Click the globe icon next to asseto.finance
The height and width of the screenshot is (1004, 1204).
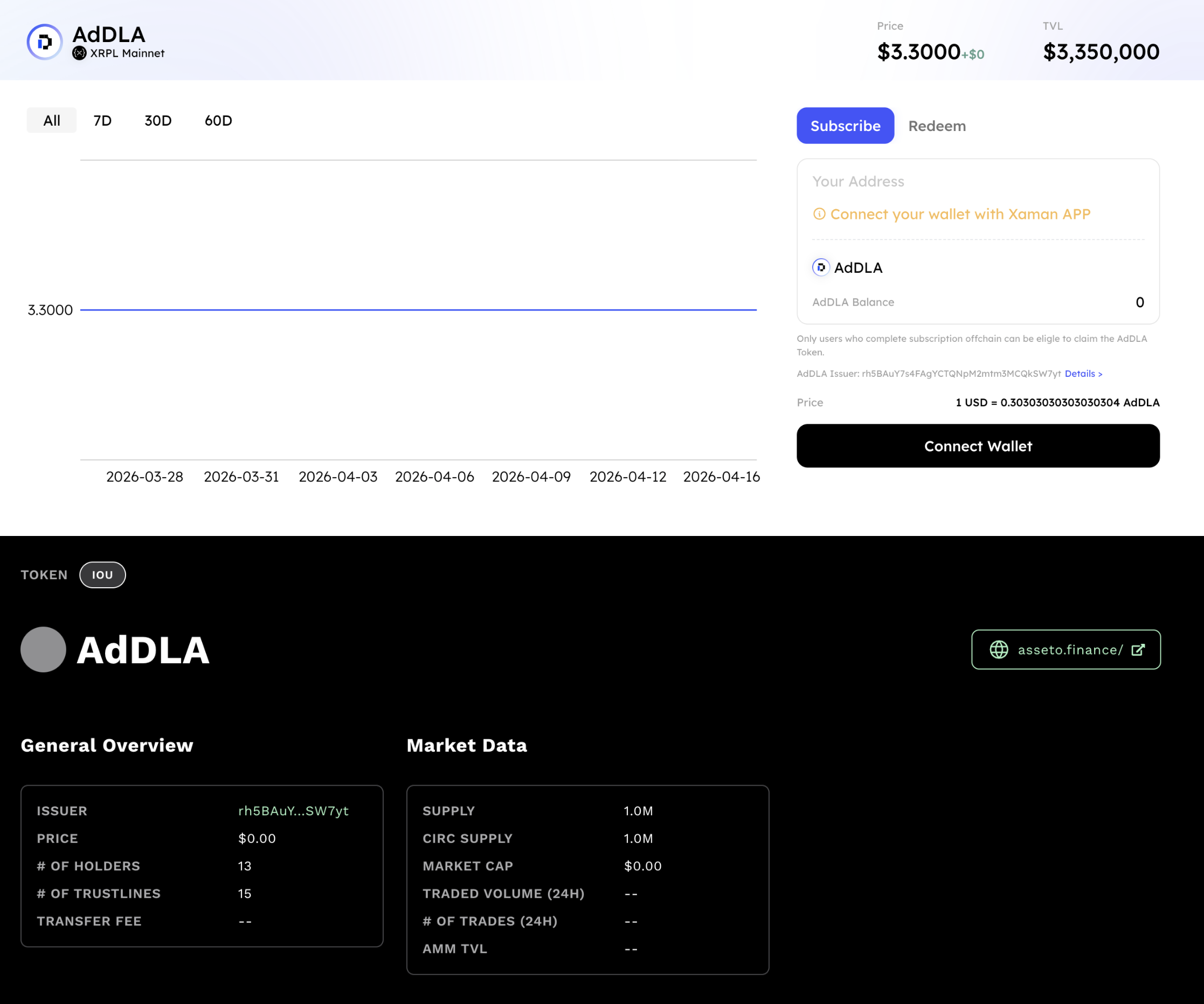[999, 649]
